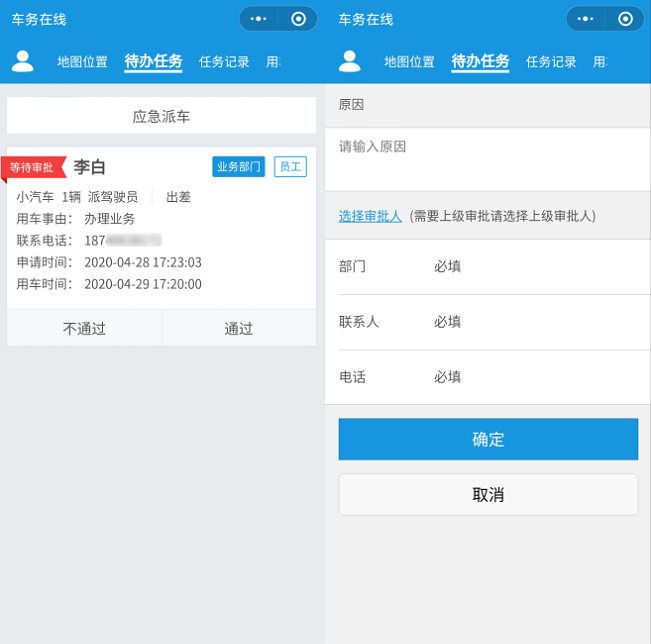
Task: Open 任务记录 tab in left screen
Action: point(224,62)
